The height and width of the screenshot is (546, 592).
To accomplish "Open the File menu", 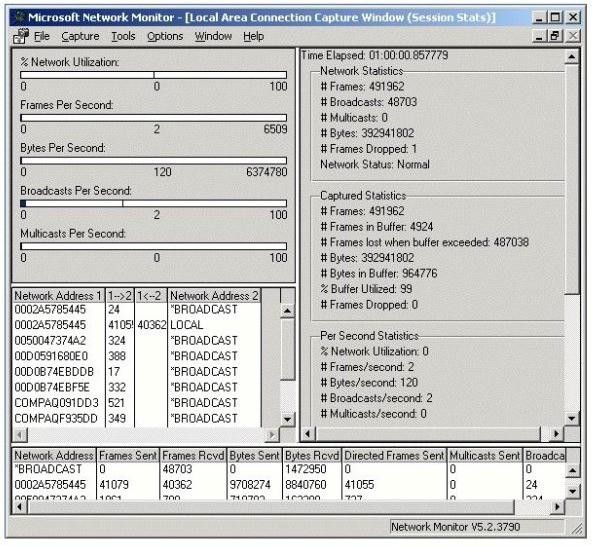I will tap(42, 36).
